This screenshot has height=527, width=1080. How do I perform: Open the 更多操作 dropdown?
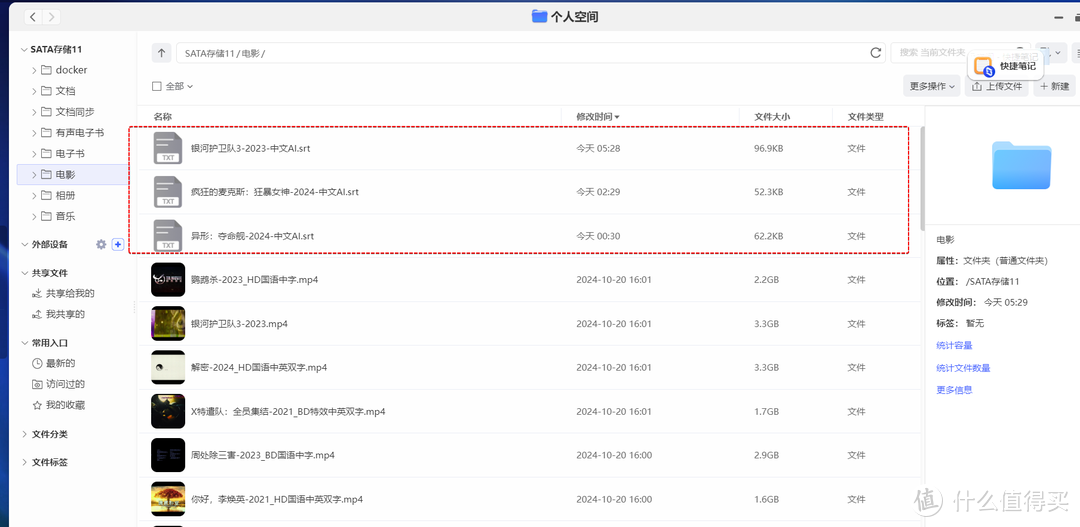pos(931,86)
